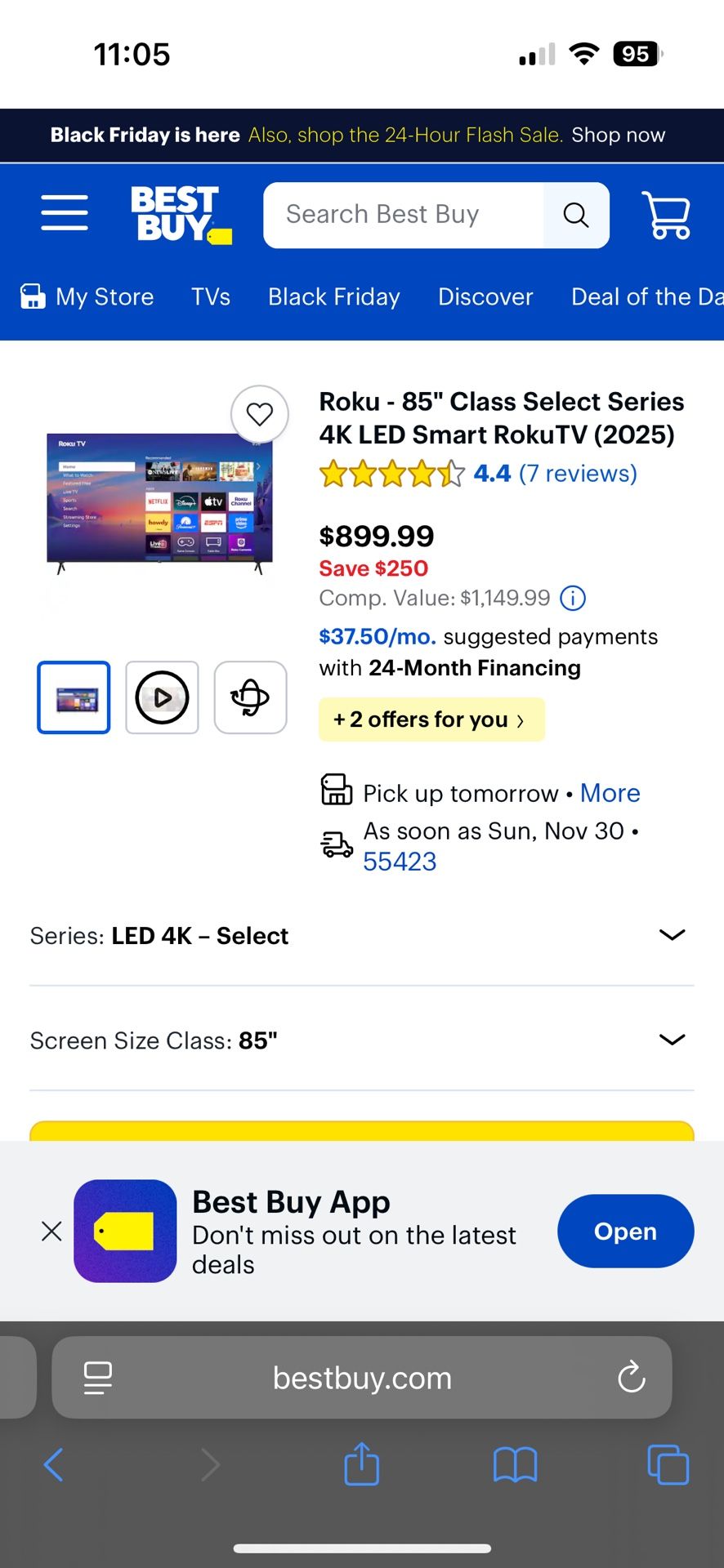Screen dimensions: 724x1568
Task: Click the Comp. Value info icon
Action: (573, 599)
